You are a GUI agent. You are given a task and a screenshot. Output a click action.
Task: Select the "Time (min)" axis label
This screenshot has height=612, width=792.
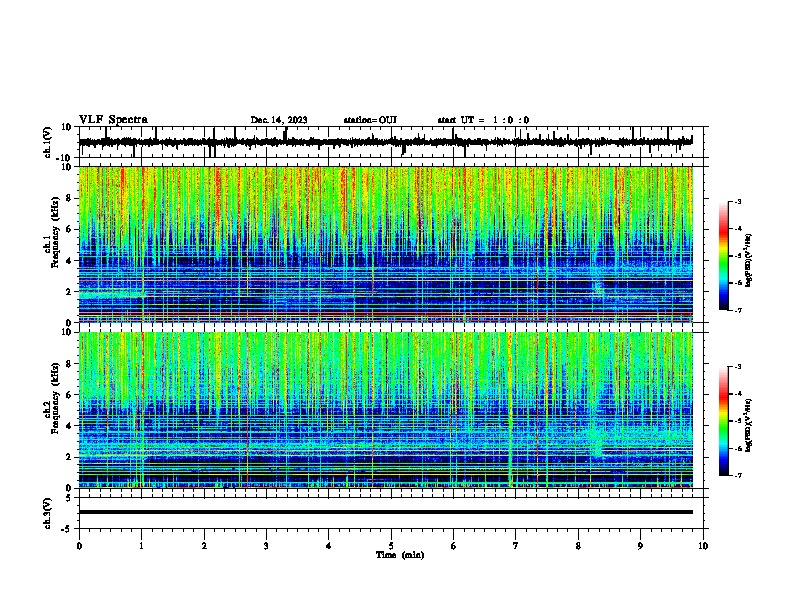(400, 555)
